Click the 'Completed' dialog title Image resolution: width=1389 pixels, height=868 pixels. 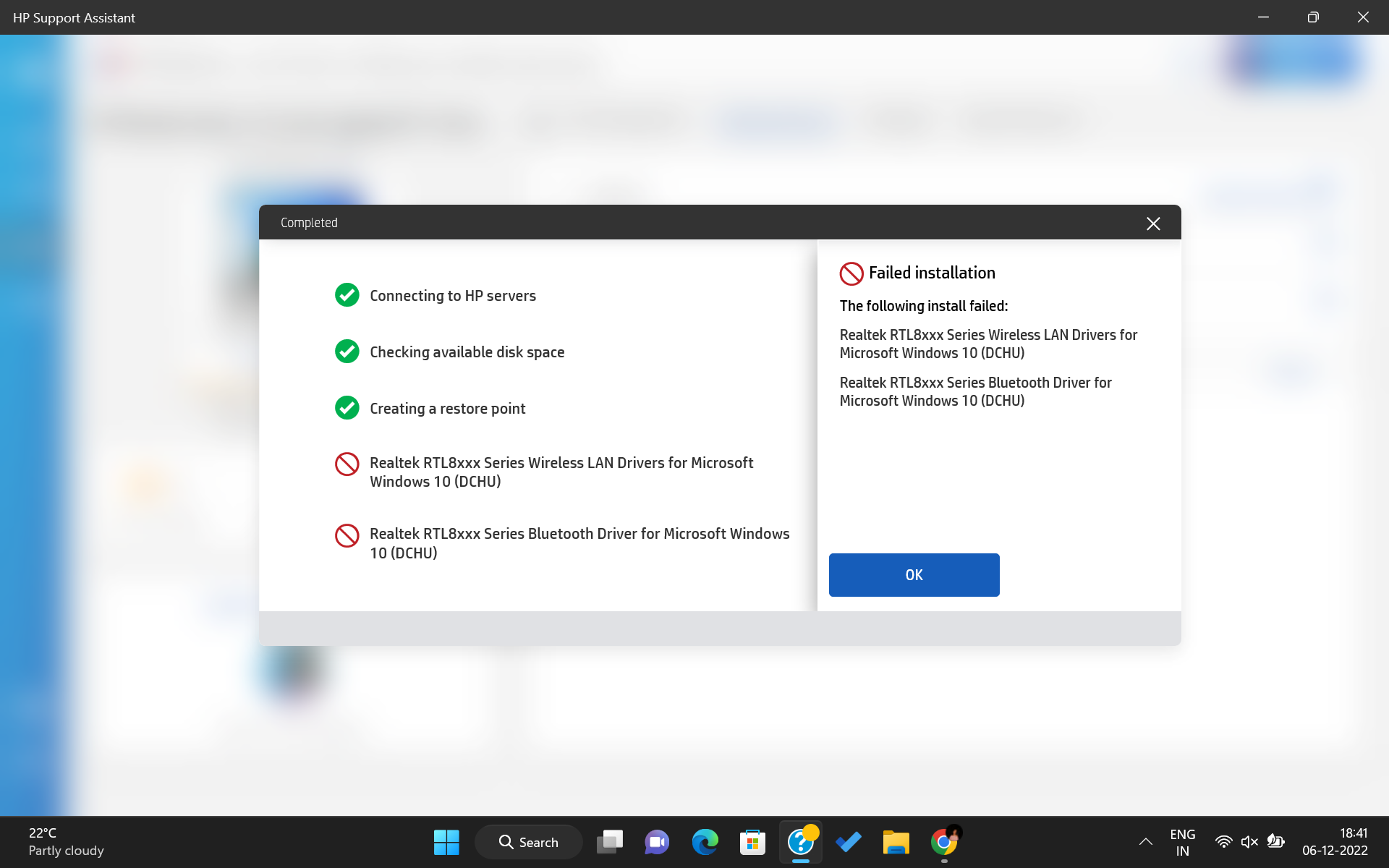click(309, 223)
